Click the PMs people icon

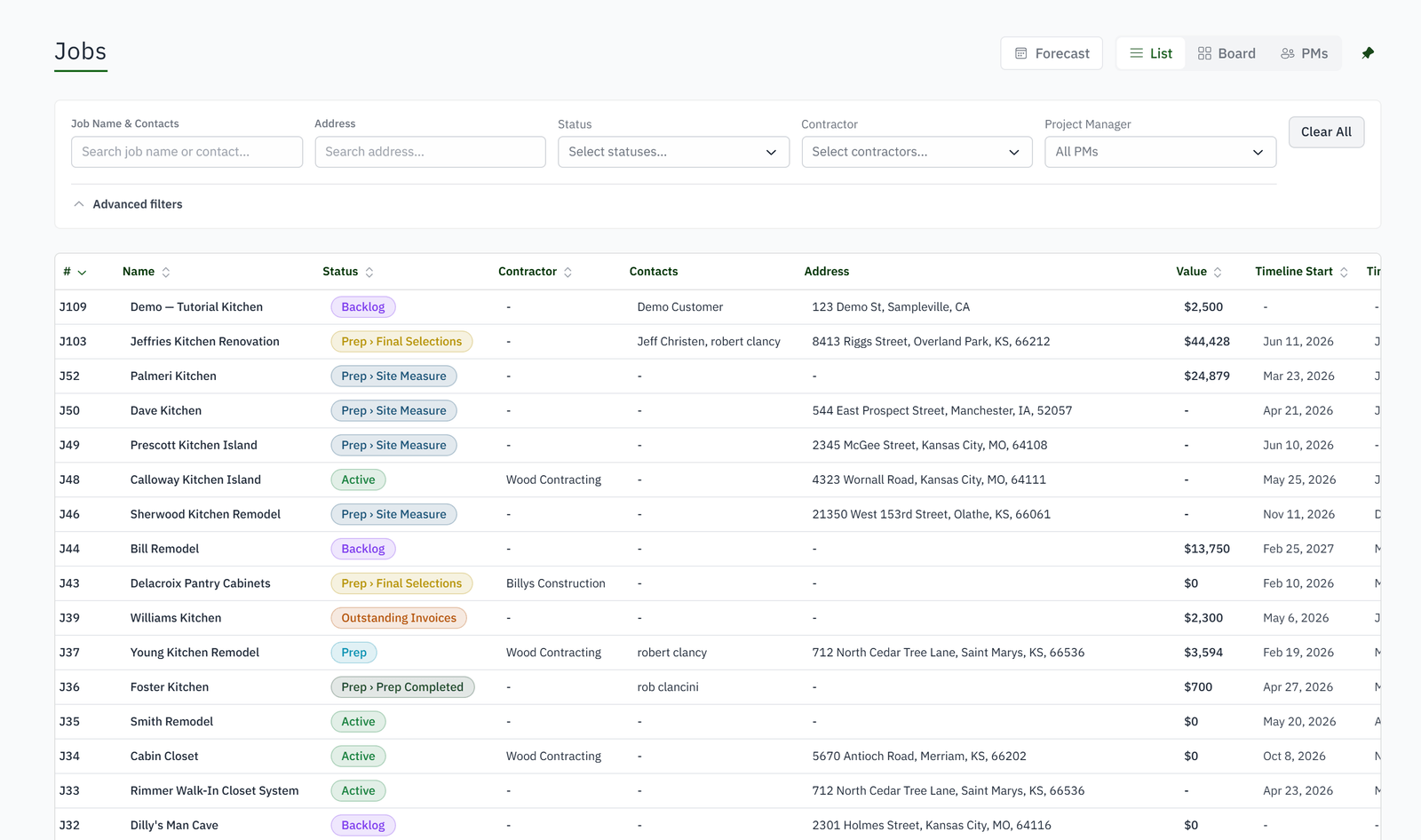pos(1288,53)
